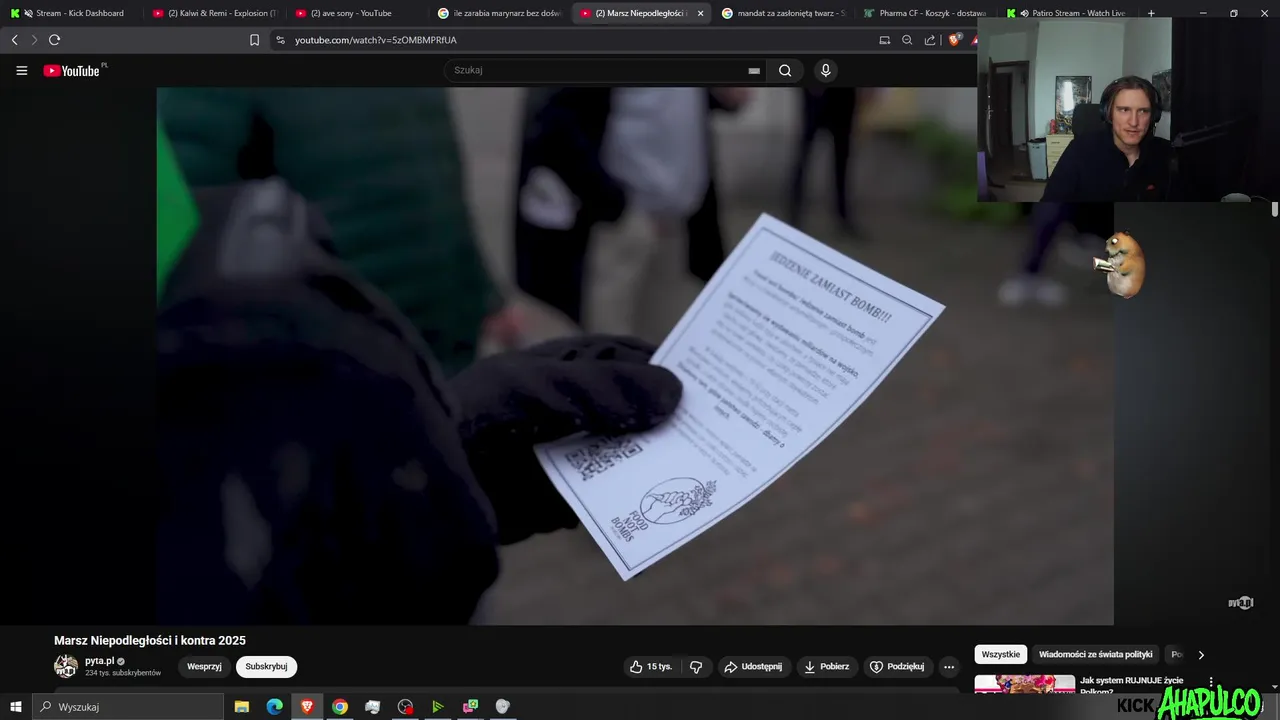
Task: Select Wiadomości ze świata polityki chip
Action: click(1095, 655)
